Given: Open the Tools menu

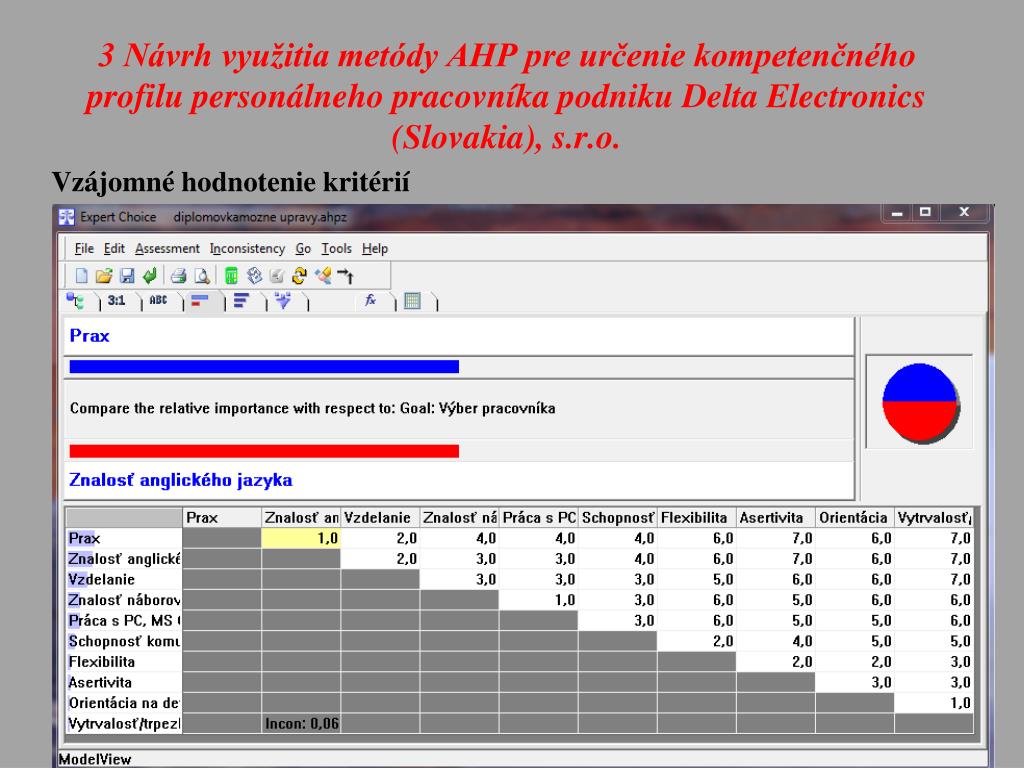Looking at the screenshot, I should pyautogui.click(x=336, y=249).
